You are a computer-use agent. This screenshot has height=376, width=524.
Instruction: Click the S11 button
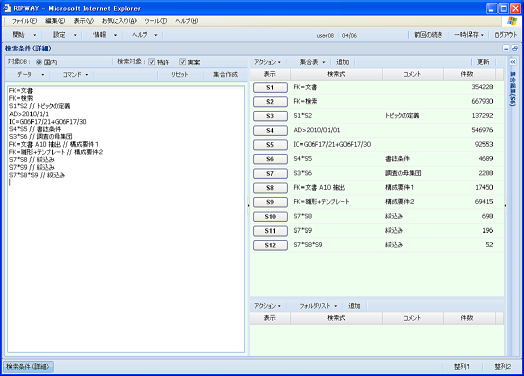pyautogui.click(x=270, y=231)
